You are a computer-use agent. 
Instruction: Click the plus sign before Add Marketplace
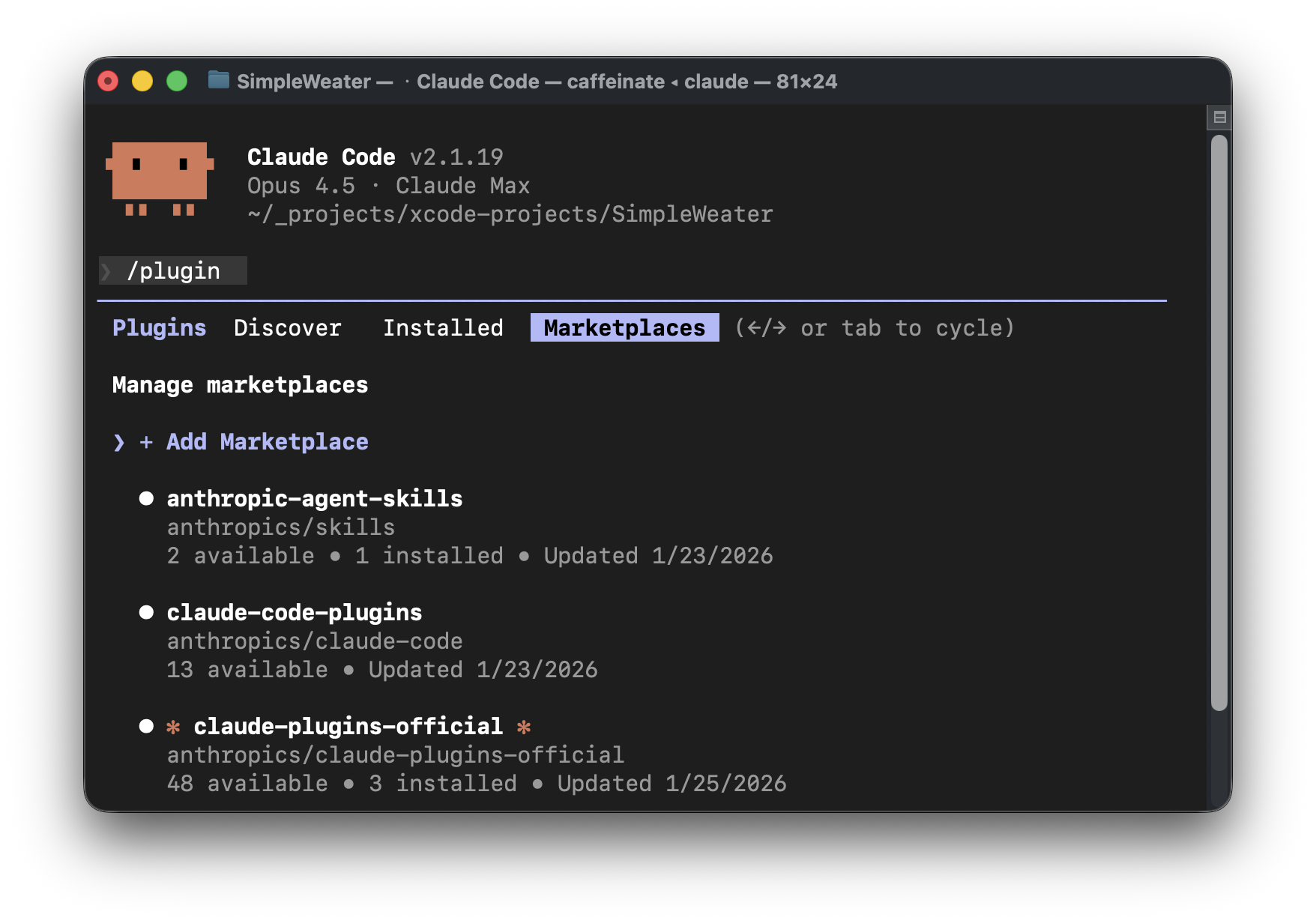146,442
